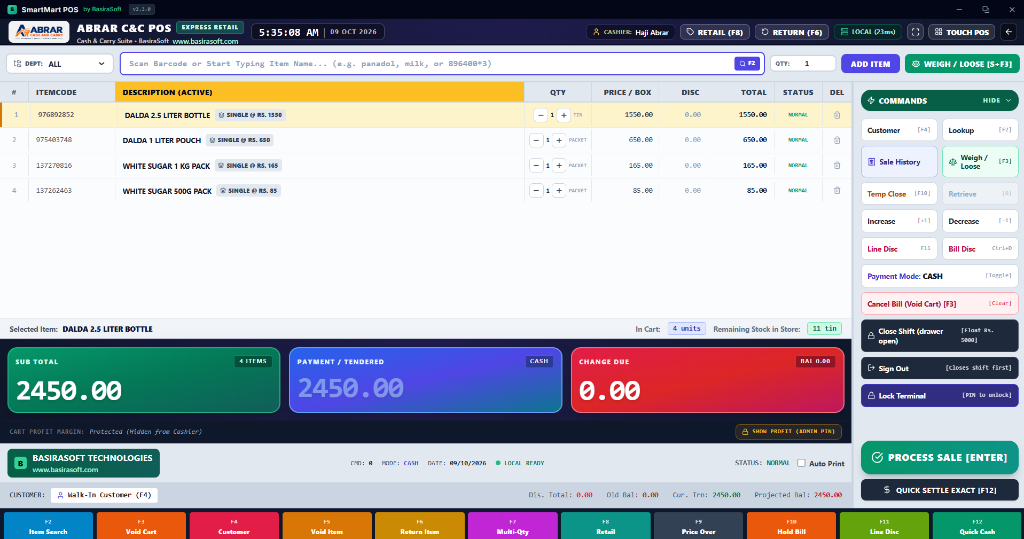Click the DESCRIPTION (ACTIVE) column header
The width and height of the screenshot is (1024, 539).
click(319, 92)
